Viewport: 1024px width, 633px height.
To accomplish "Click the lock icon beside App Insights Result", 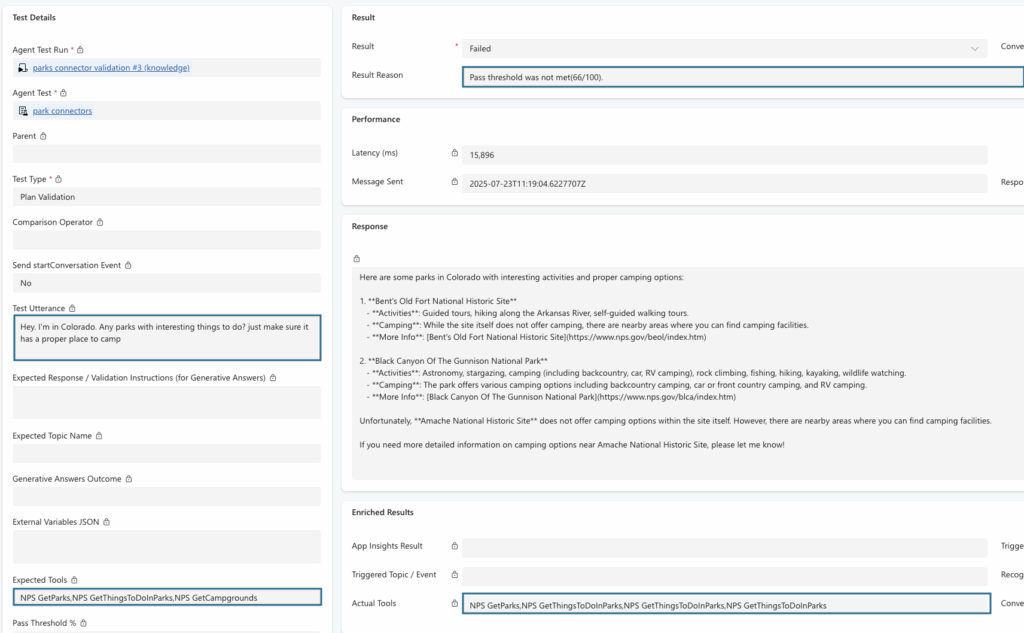I will [x=455, y=547].
